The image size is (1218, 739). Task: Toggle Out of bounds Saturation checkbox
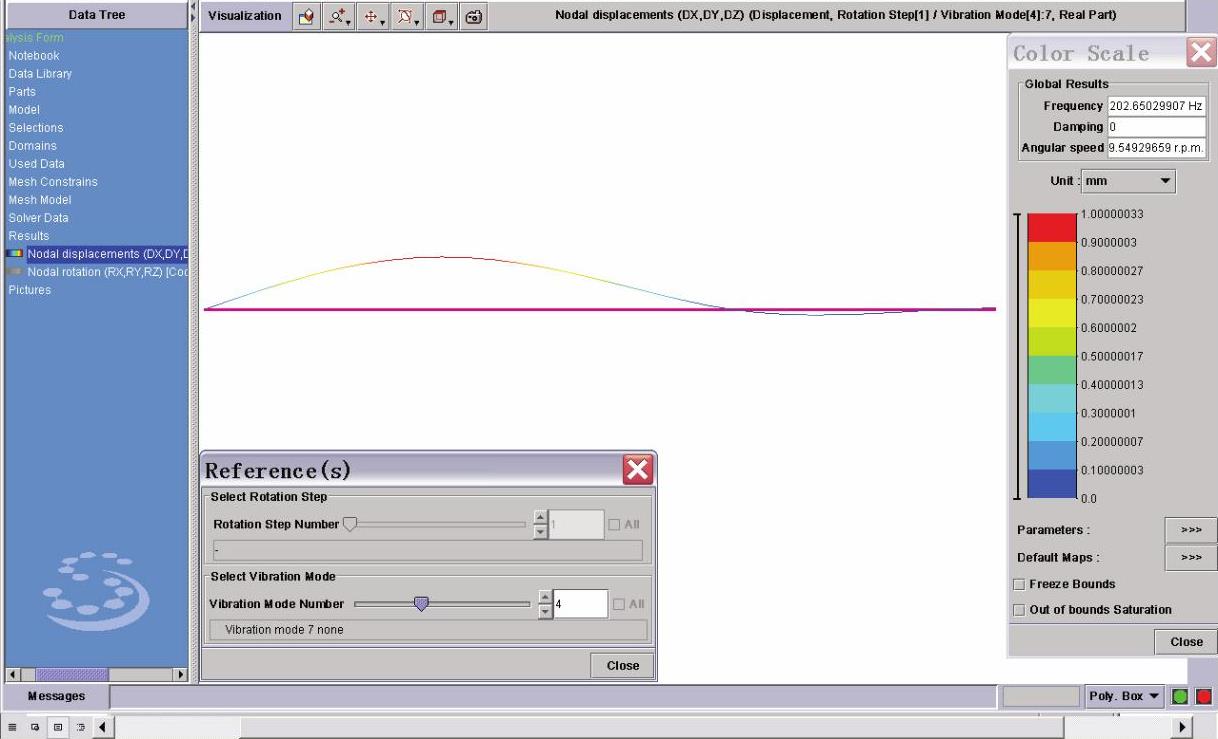click(x=1020, y=609)
